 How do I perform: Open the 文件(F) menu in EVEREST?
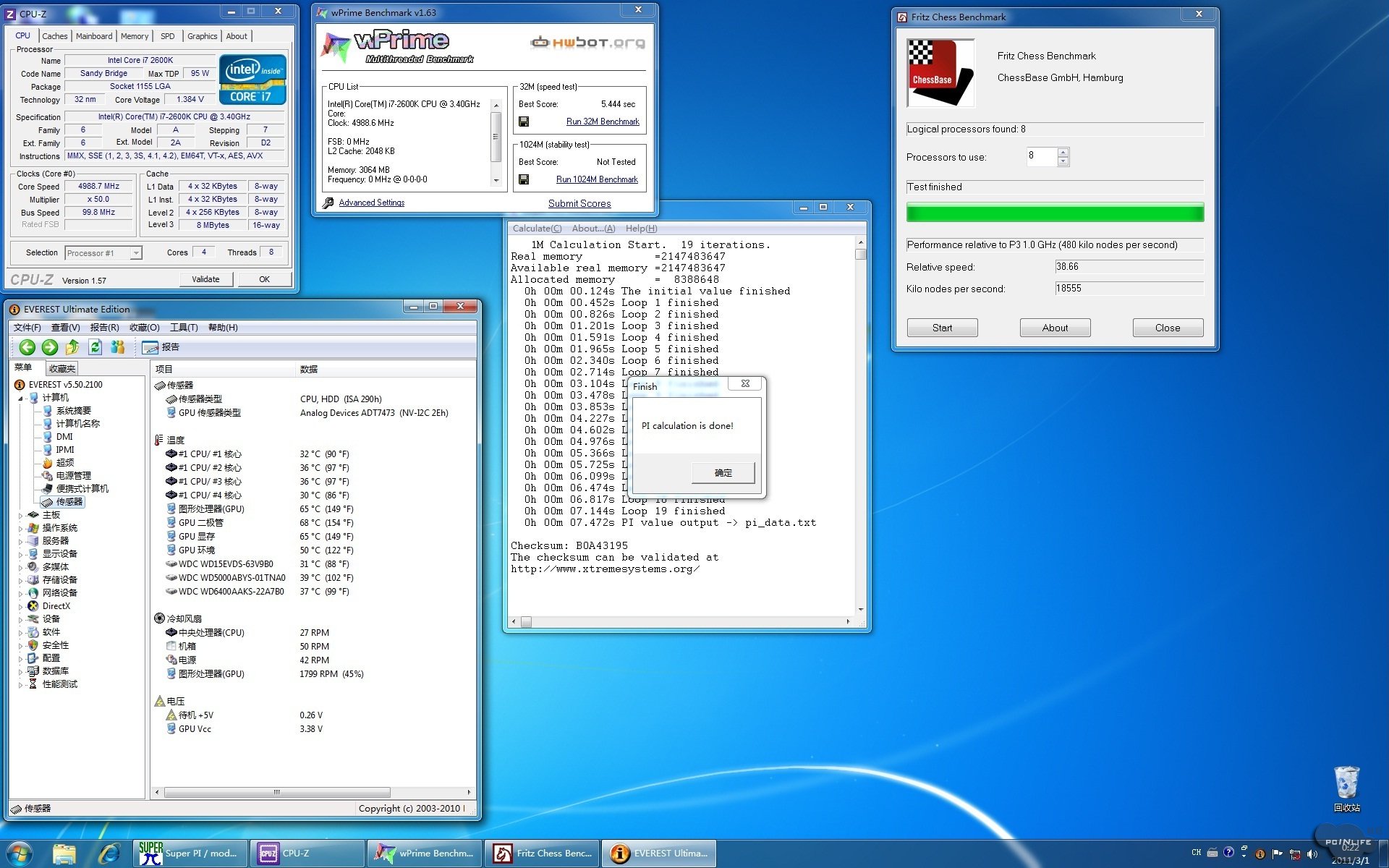tap(27, 328)
